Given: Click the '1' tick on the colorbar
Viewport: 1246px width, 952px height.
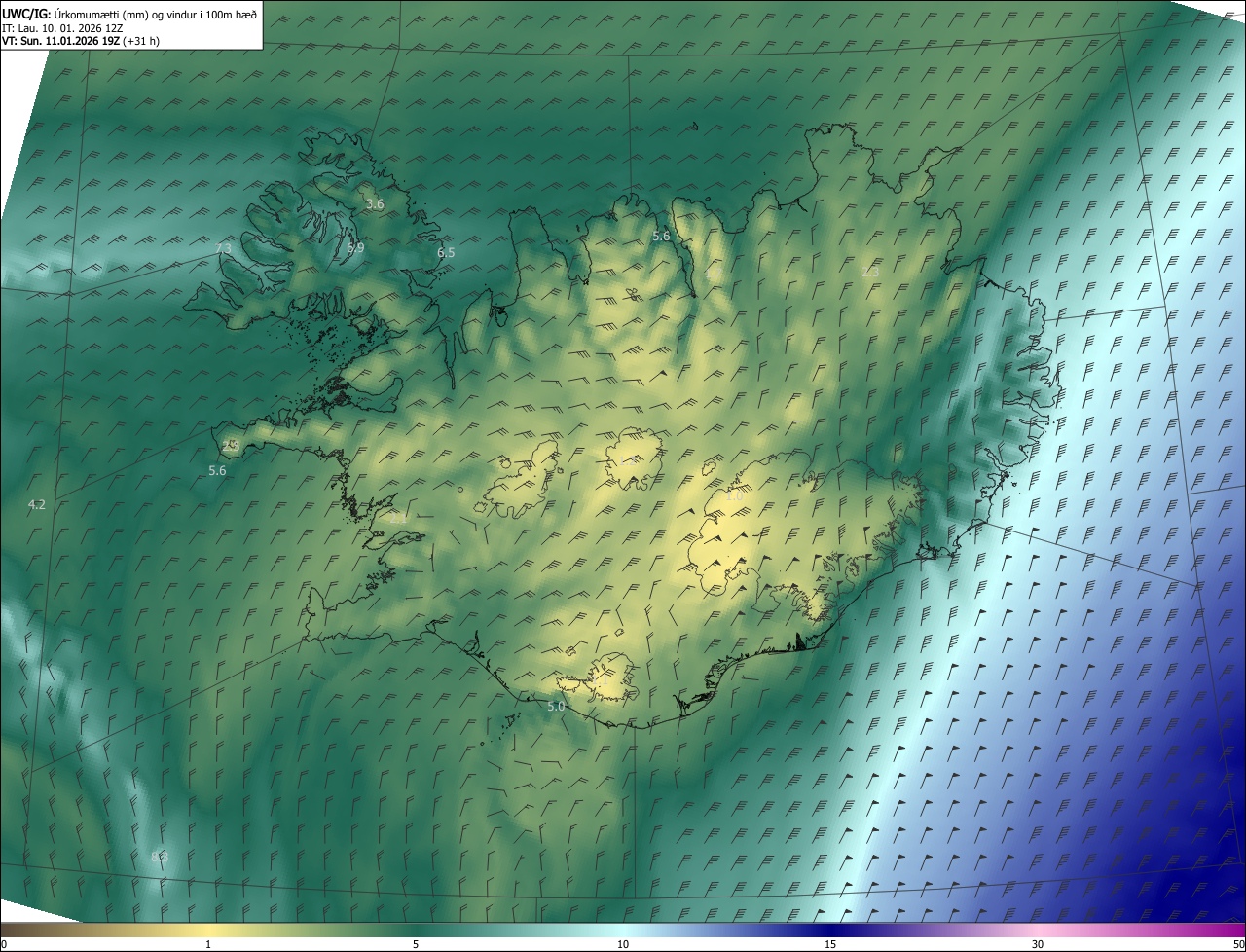Looking at the screenshot, I should coord(208,944).
